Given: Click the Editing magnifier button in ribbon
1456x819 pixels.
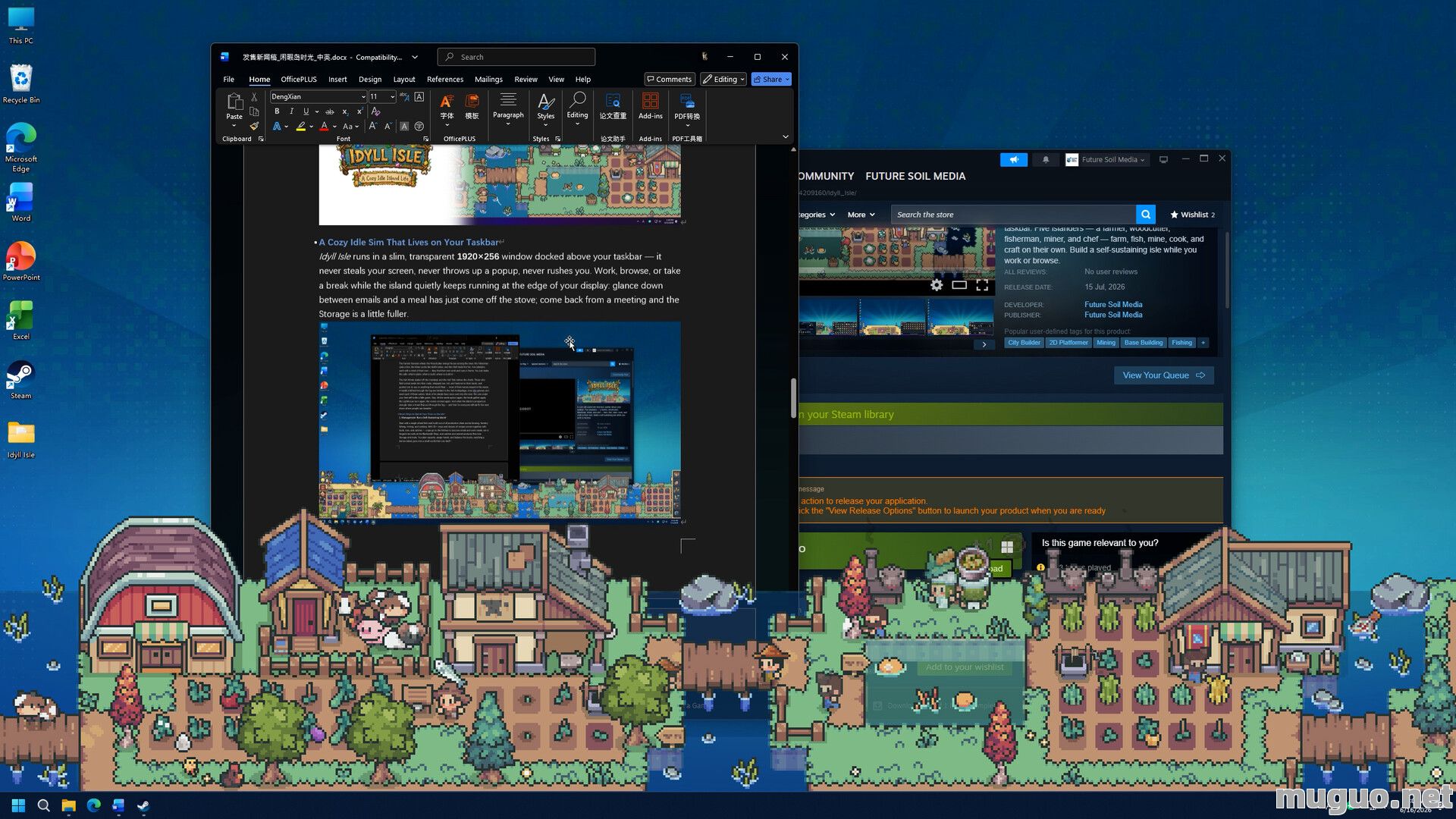Looking at the screenshot, I should (x=577, y=108).
